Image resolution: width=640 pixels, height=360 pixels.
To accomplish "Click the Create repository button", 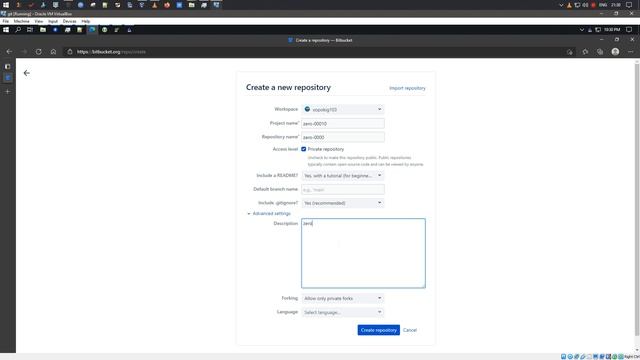I will 378,330.
